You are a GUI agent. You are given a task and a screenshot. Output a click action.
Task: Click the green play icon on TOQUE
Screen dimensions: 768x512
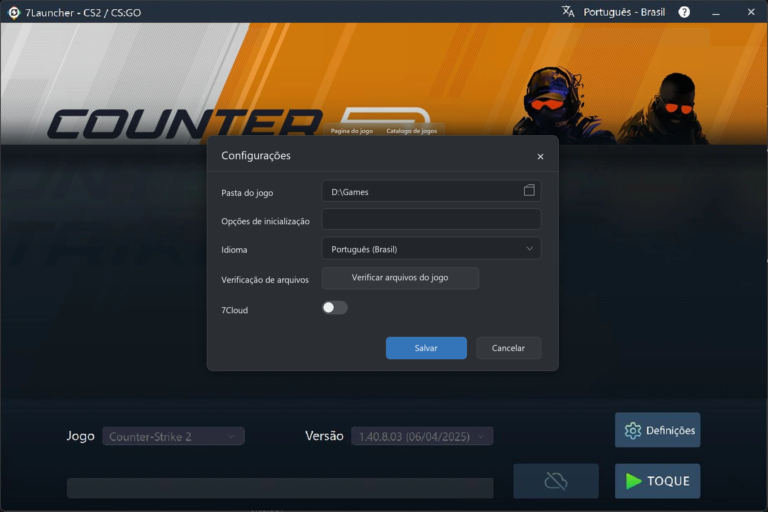pyautogui.click(x=633, y=481)
